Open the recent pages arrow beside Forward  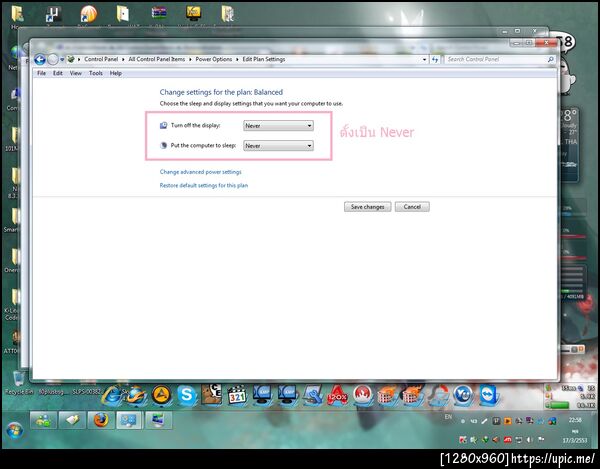(62, 60)
